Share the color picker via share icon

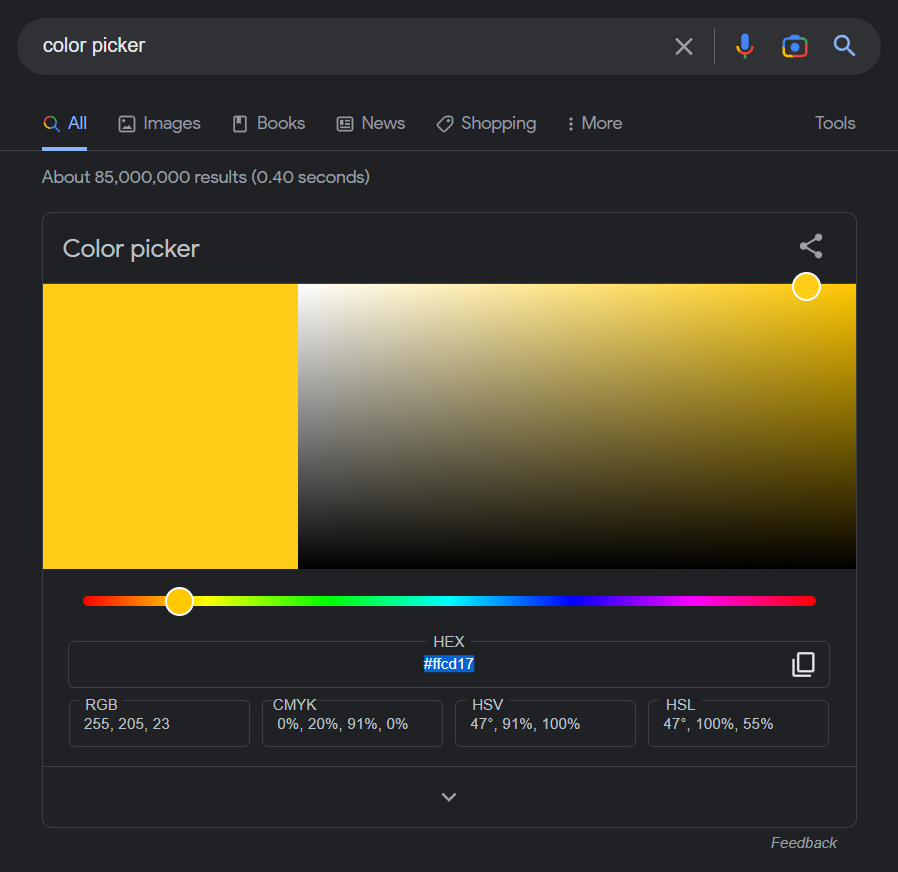click(811, 246)
